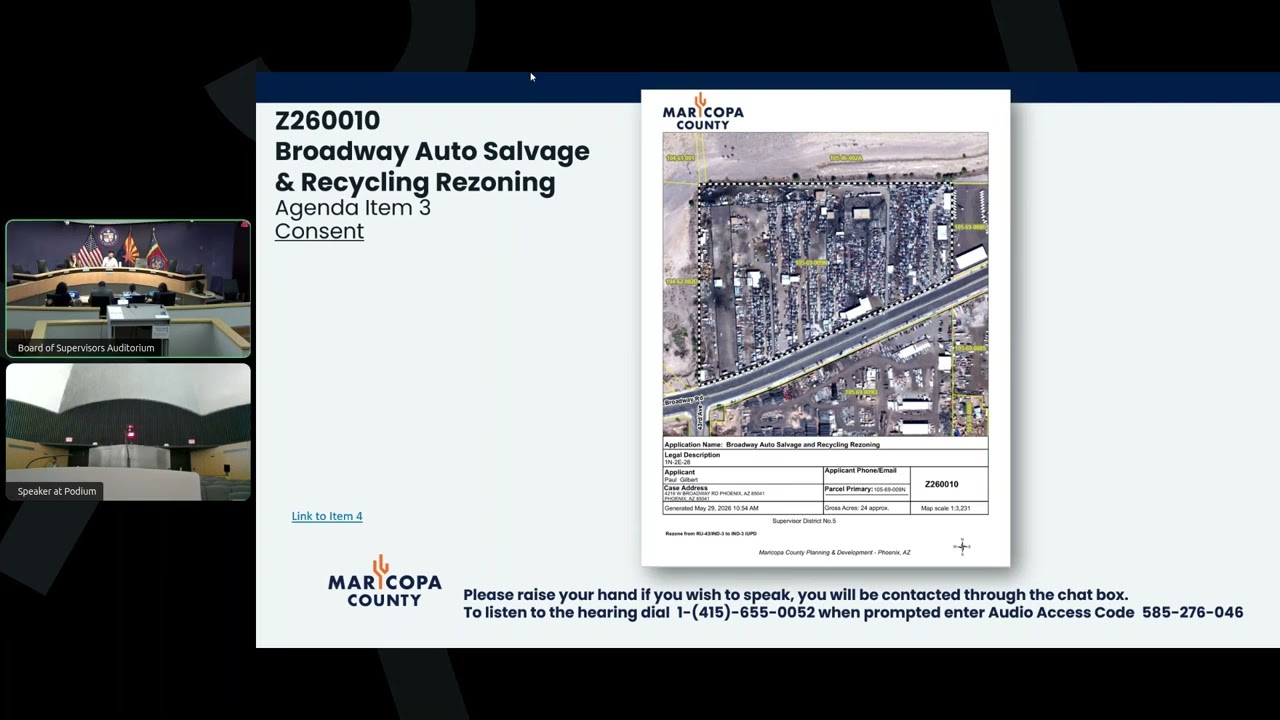Click the 'Map scale 1:3,231' cell
The image size is (1280, 720).
pos(950,508)
